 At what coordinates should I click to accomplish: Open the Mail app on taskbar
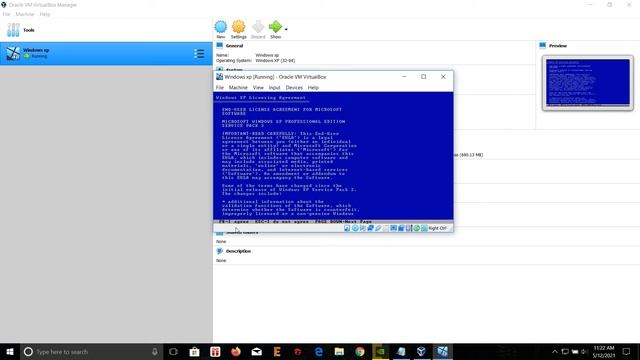pos(256,351)
